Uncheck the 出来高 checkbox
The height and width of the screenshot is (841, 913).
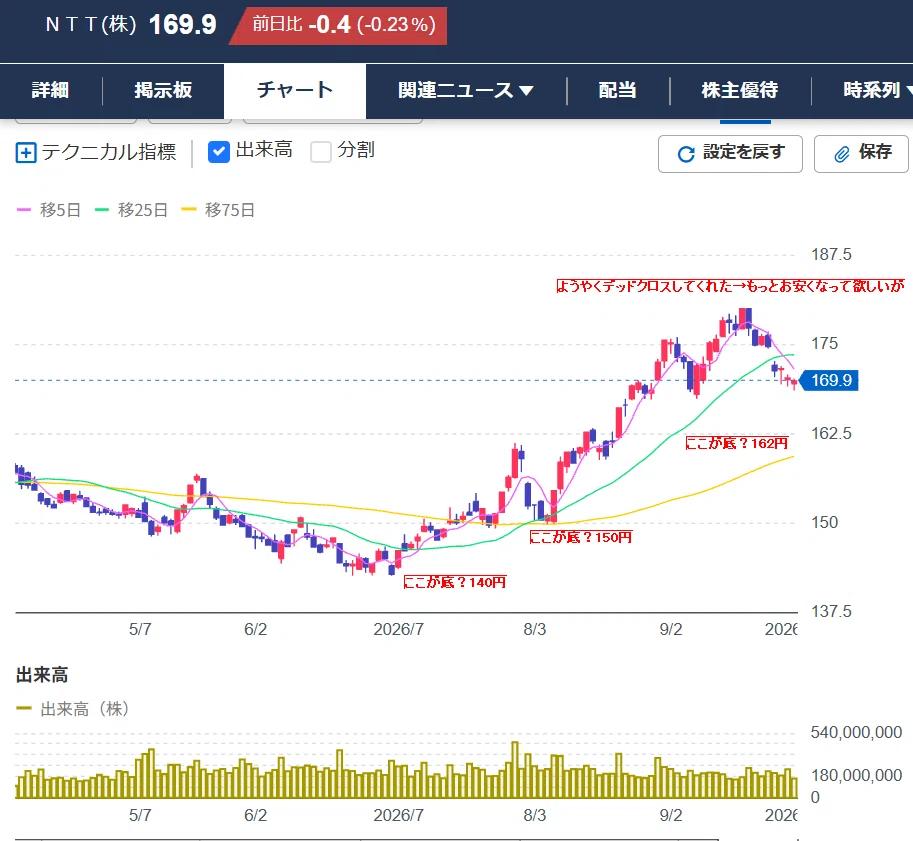(x=218, y=152)
